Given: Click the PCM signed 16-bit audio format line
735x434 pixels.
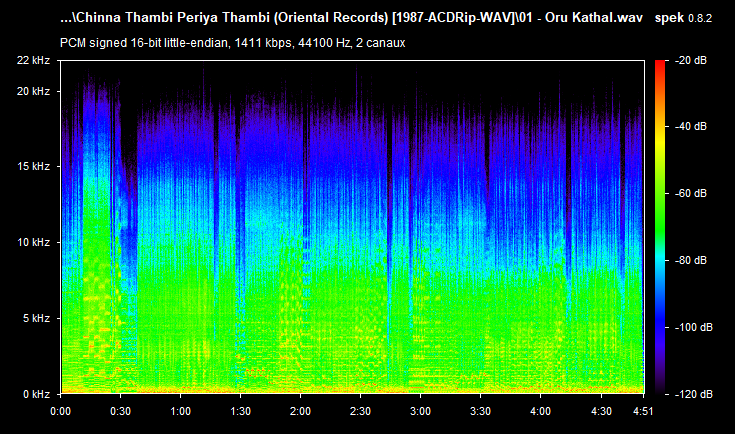Looking at the screenshot, I should [232, 43].
